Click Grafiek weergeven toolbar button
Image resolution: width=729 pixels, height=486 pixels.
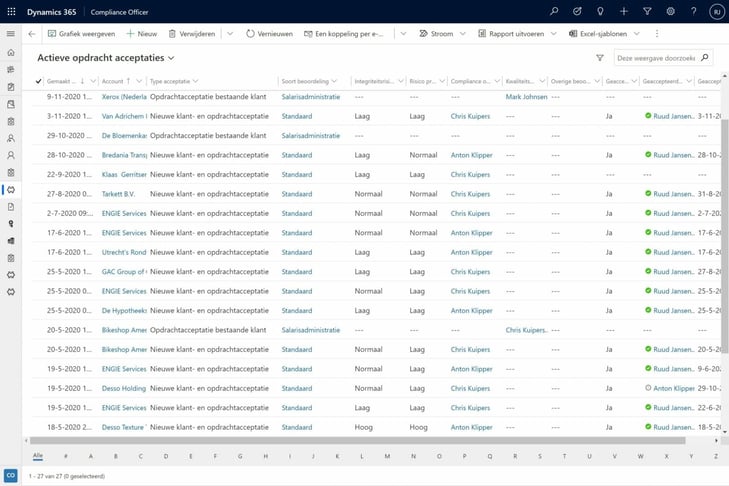[x=81, y=33]
